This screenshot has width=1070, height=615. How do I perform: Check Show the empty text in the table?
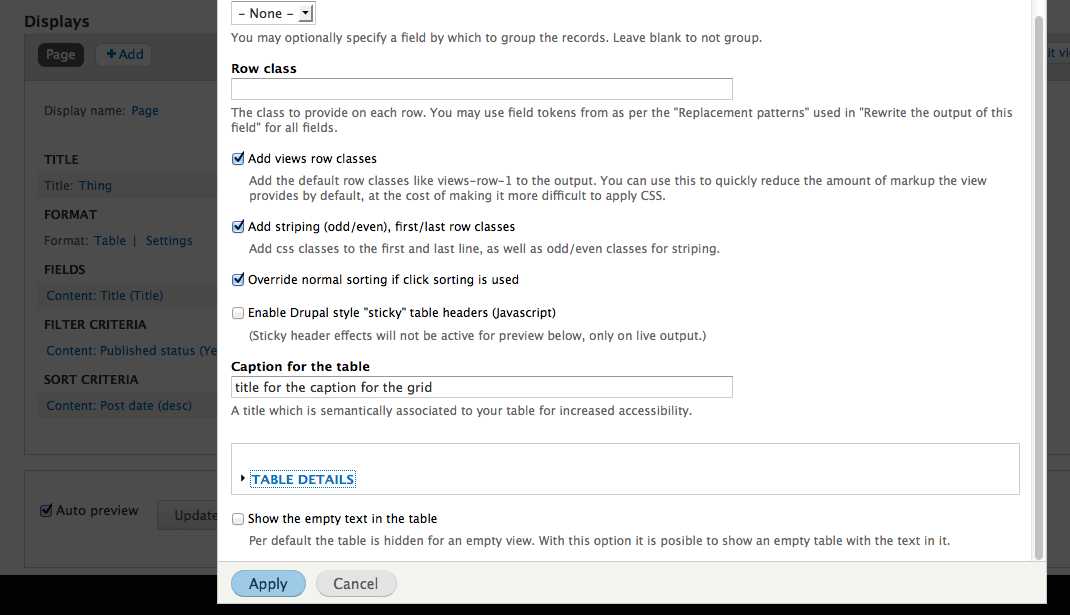238,518
